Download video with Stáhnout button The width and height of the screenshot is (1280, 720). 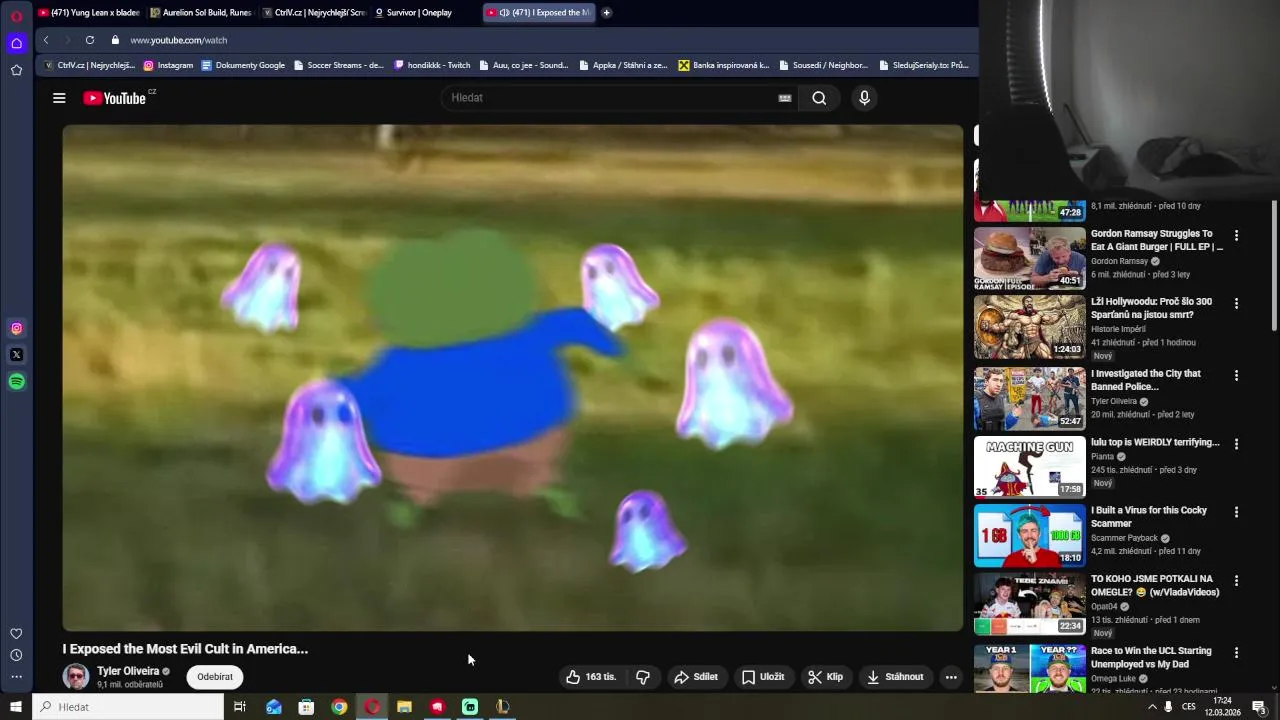pyautogui.click(x=895, y=677)
